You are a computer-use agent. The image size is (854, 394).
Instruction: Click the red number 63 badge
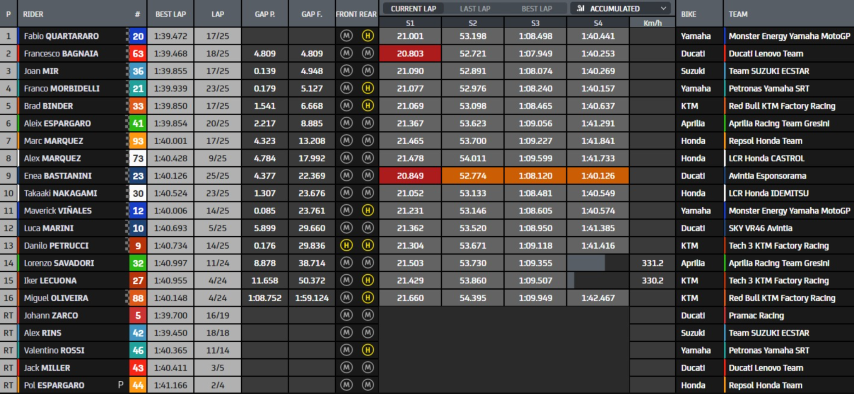(x=138, y=53)
